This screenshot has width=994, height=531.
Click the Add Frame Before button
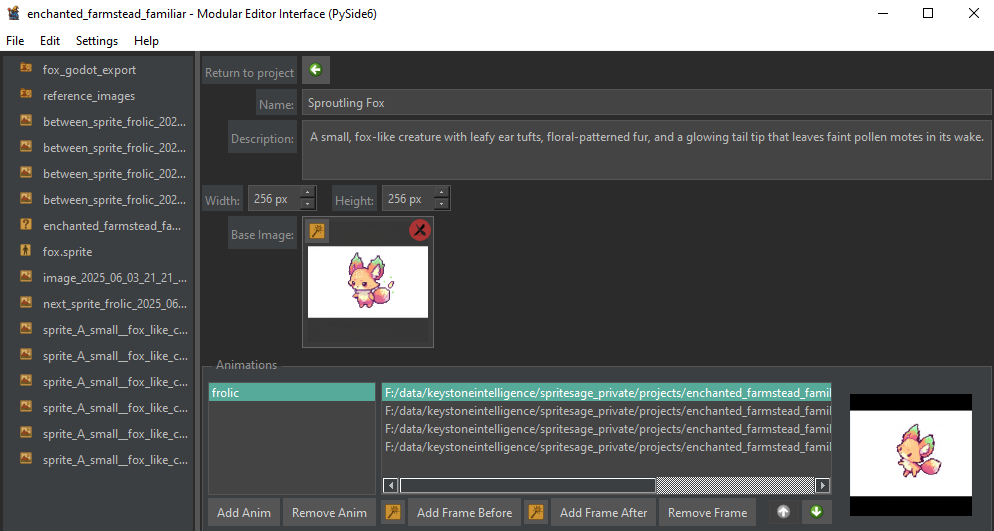click(x=465, y=512)
